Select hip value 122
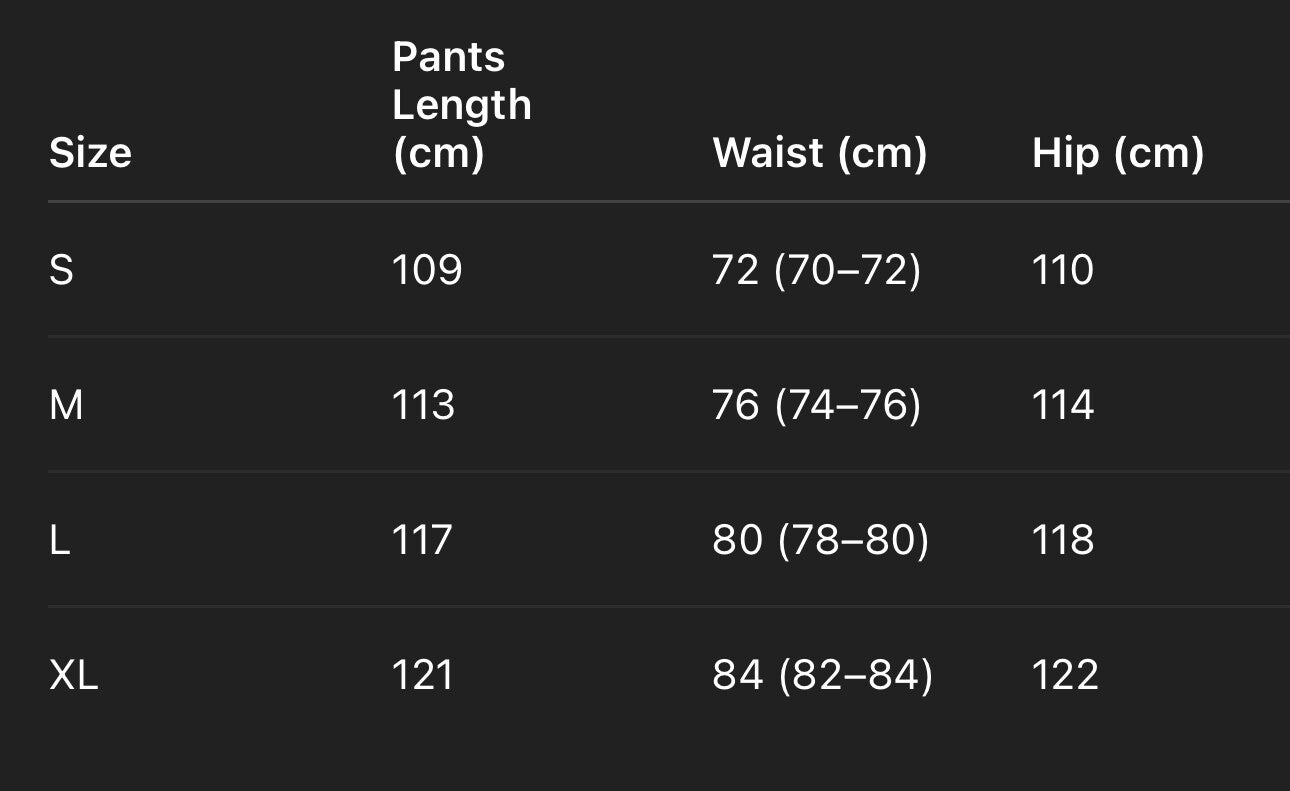 coord(1065,675)
